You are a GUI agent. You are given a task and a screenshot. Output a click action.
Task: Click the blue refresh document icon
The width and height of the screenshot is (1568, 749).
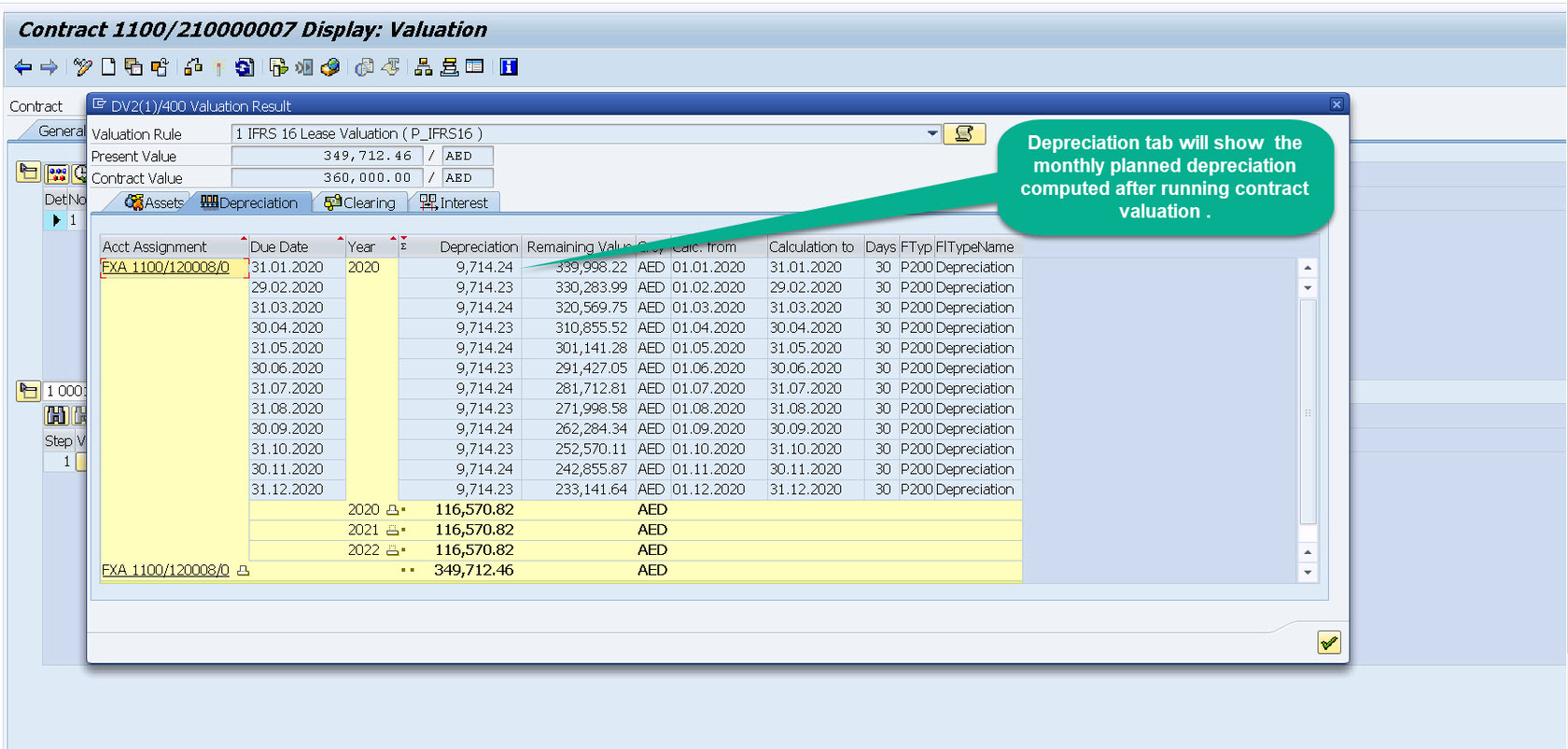click(x=245, y=67)
